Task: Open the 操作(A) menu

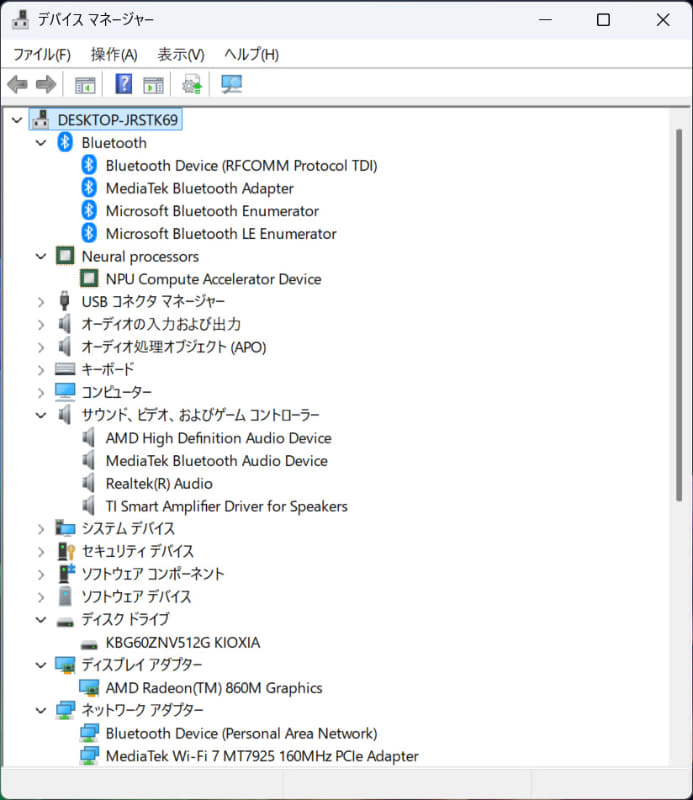Action: click(x=114, y=54)
